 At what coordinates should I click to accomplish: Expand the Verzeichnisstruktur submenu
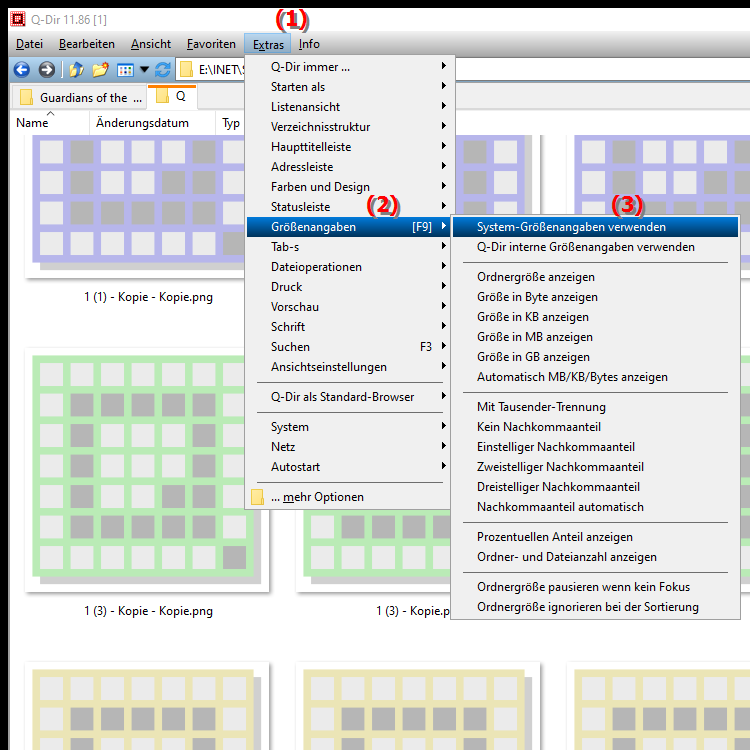[348, 127]
